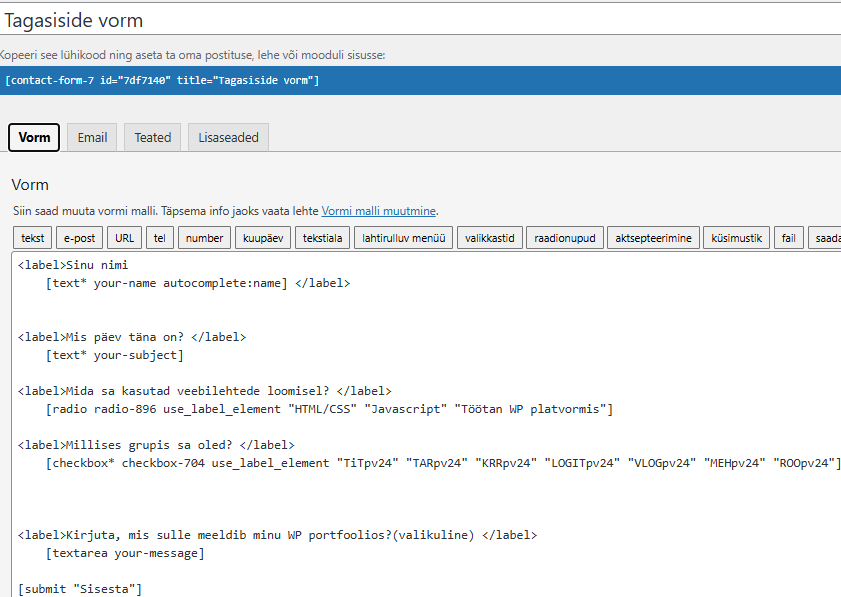Add a tel field tag
Viewport: 841px width, 597px height.
160,238
